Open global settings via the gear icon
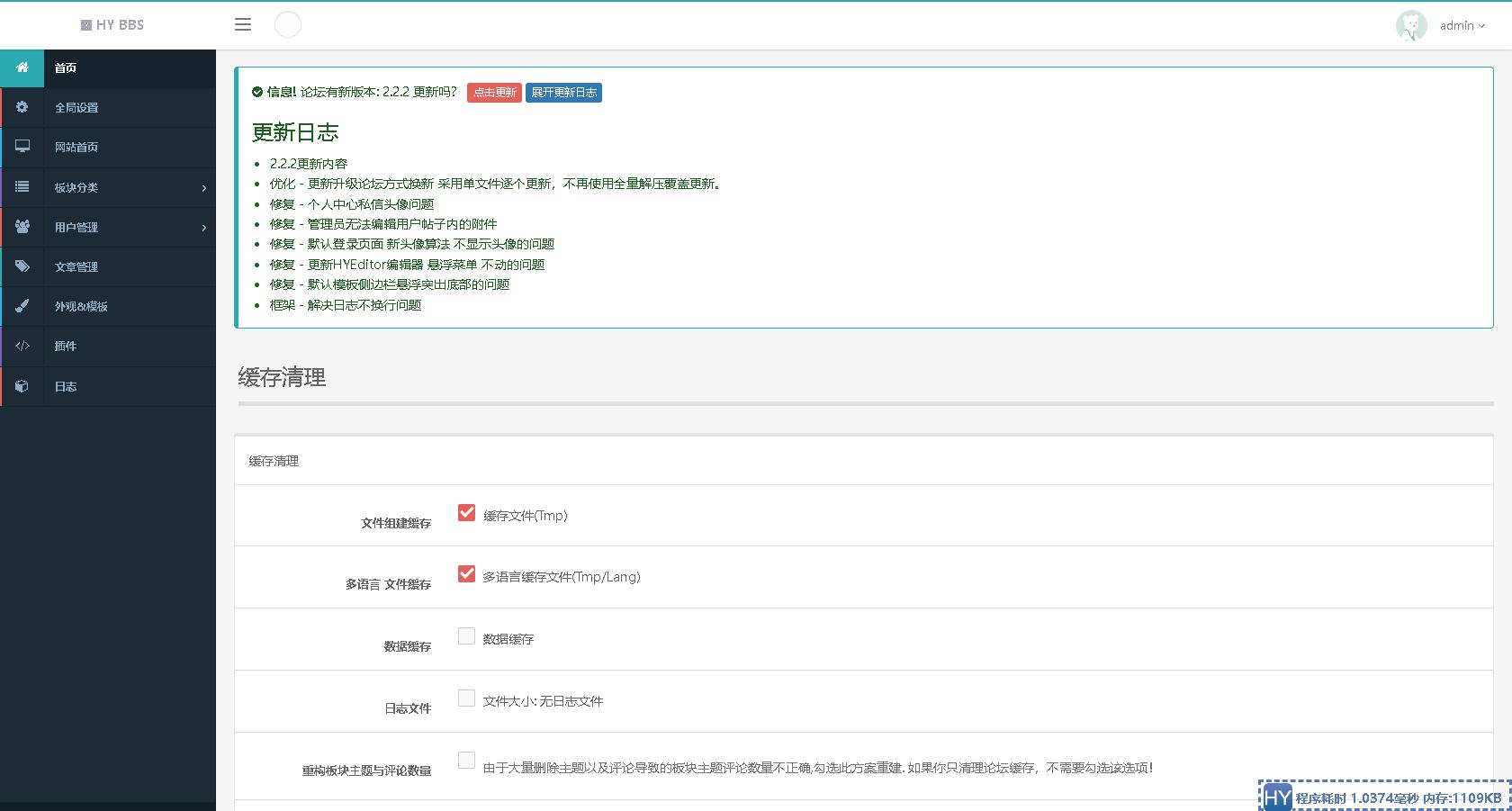Viewport: 1512px width, 811px height. pos(22,107)
